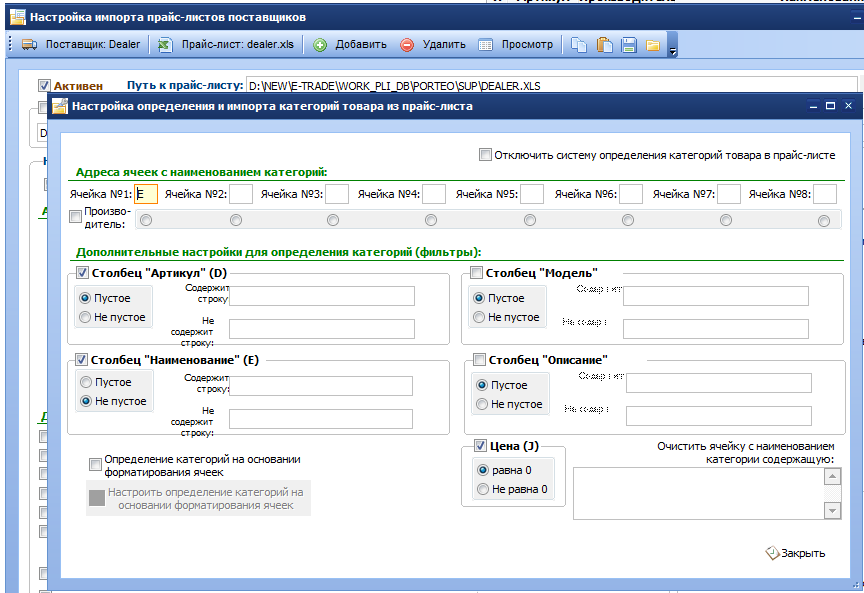Click the category settings dialog title icon

click(60, 106)
